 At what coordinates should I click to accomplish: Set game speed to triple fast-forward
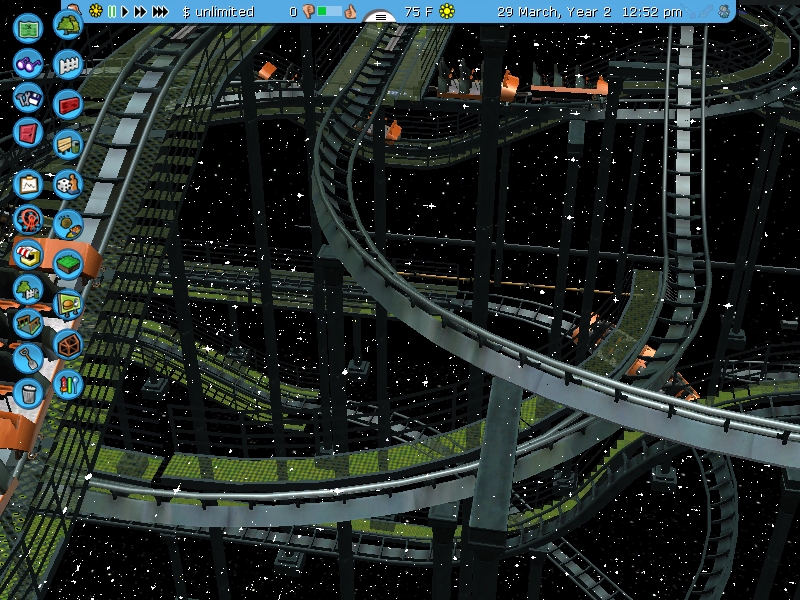click(x=160, y=11)
